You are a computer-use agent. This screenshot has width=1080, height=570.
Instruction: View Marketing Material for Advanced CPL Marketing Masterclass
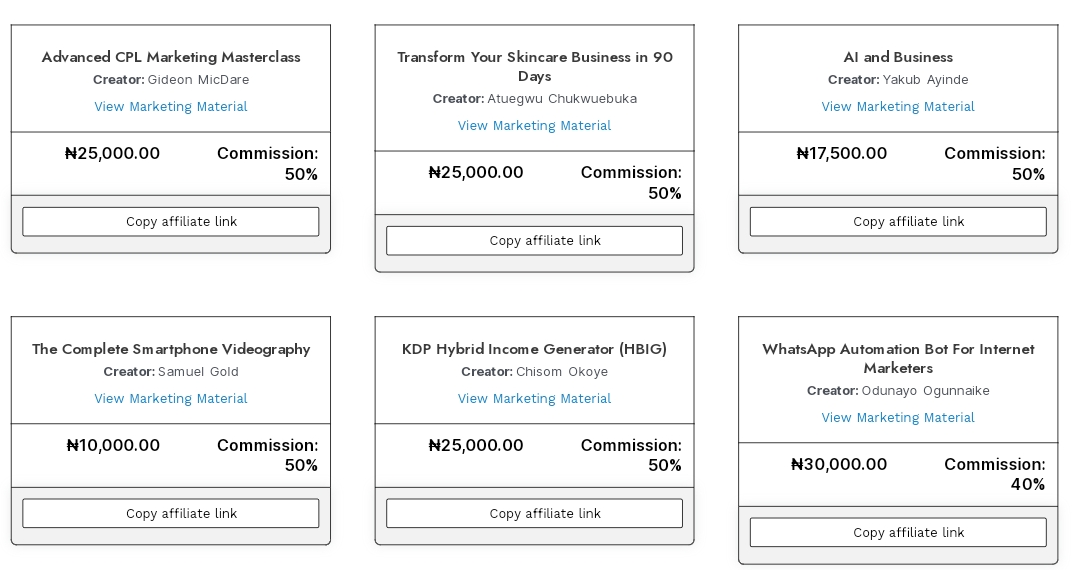tap(171, 107)
